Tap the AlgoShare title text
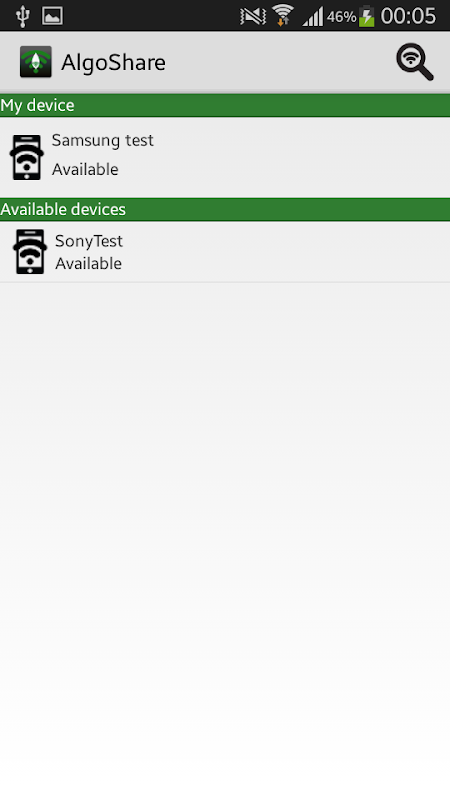 point(113,63)
